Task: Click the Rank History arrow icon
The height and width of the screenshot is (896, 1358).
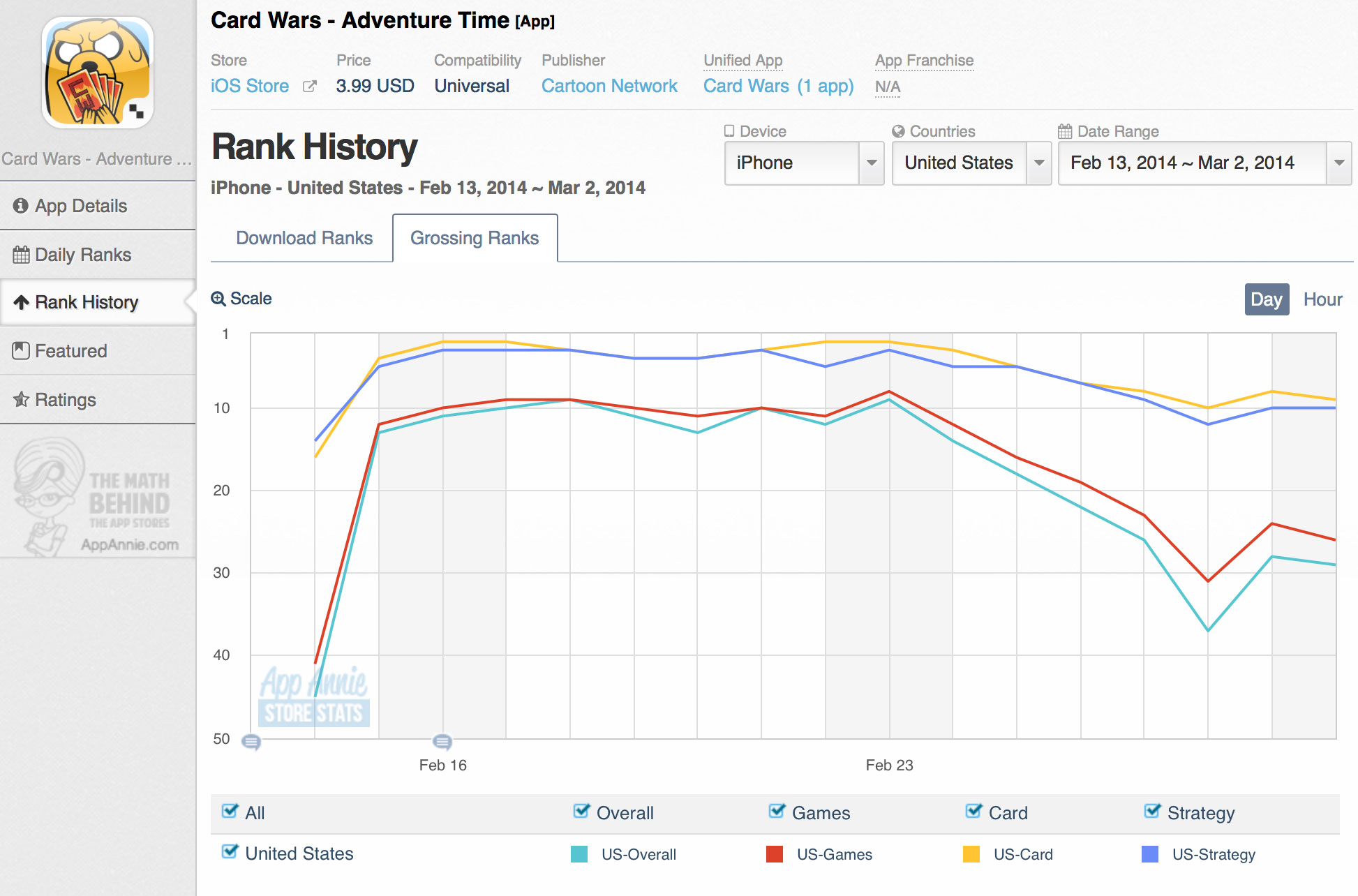Action: coord(22,302)
